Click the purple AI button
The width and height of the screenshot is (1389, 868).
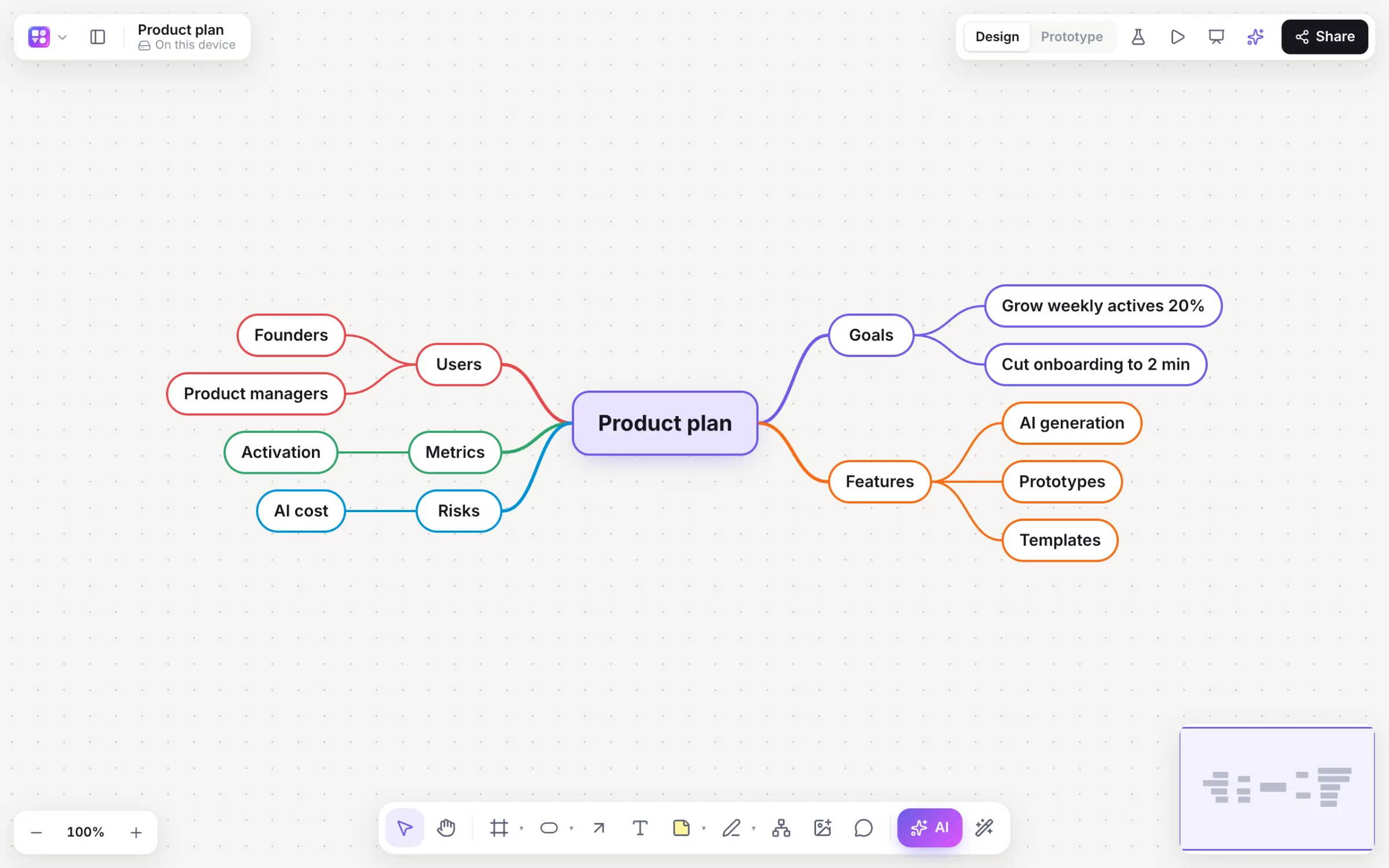pyautogui.click(x=930, y=828)
